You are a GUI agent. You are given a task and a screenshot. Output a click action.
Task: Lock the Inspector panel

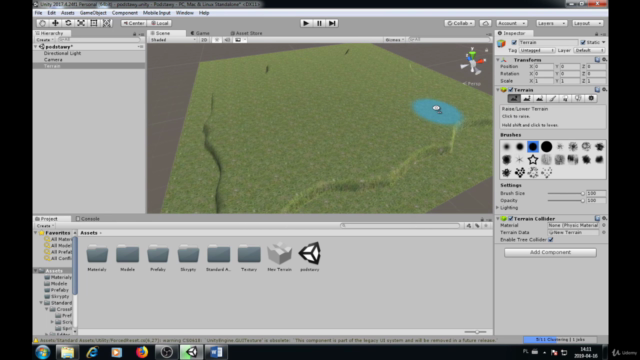coord(596,33)
